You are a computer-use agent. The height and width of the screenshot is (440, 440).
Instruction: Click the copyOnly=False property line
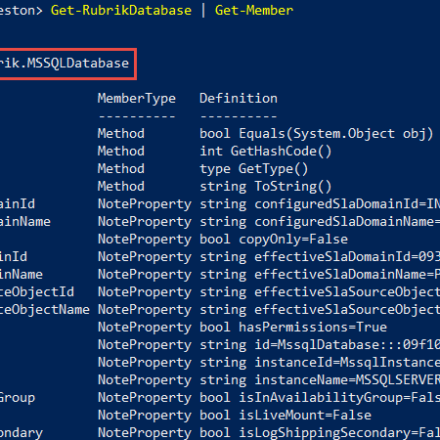(274, 239)
